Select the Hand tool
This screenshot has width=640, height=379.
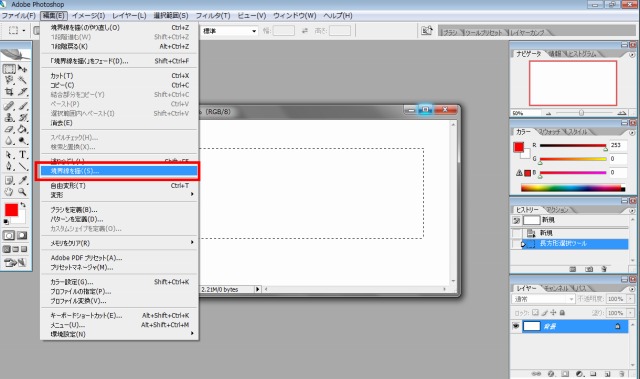click(9, 192)
